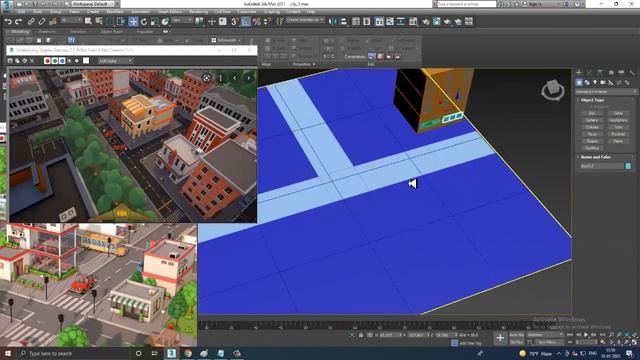Image resolution: width=640 pixels, height=360 pixels.
Task: Open Select by Name dialog
Action: click(x=99, y=21)
